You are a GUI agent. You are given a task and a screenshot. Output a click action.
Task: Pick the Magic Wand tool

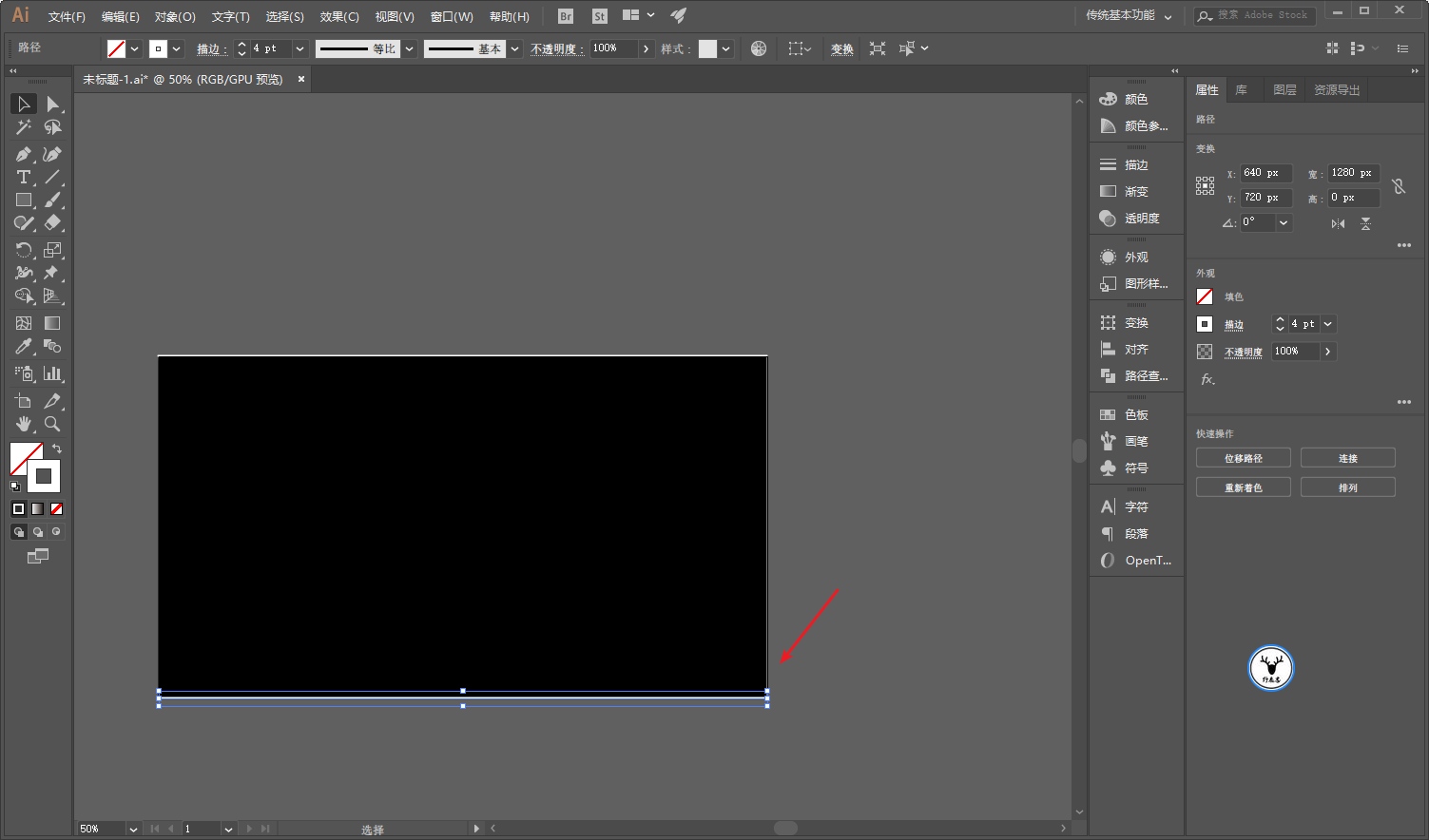[24, 127]
